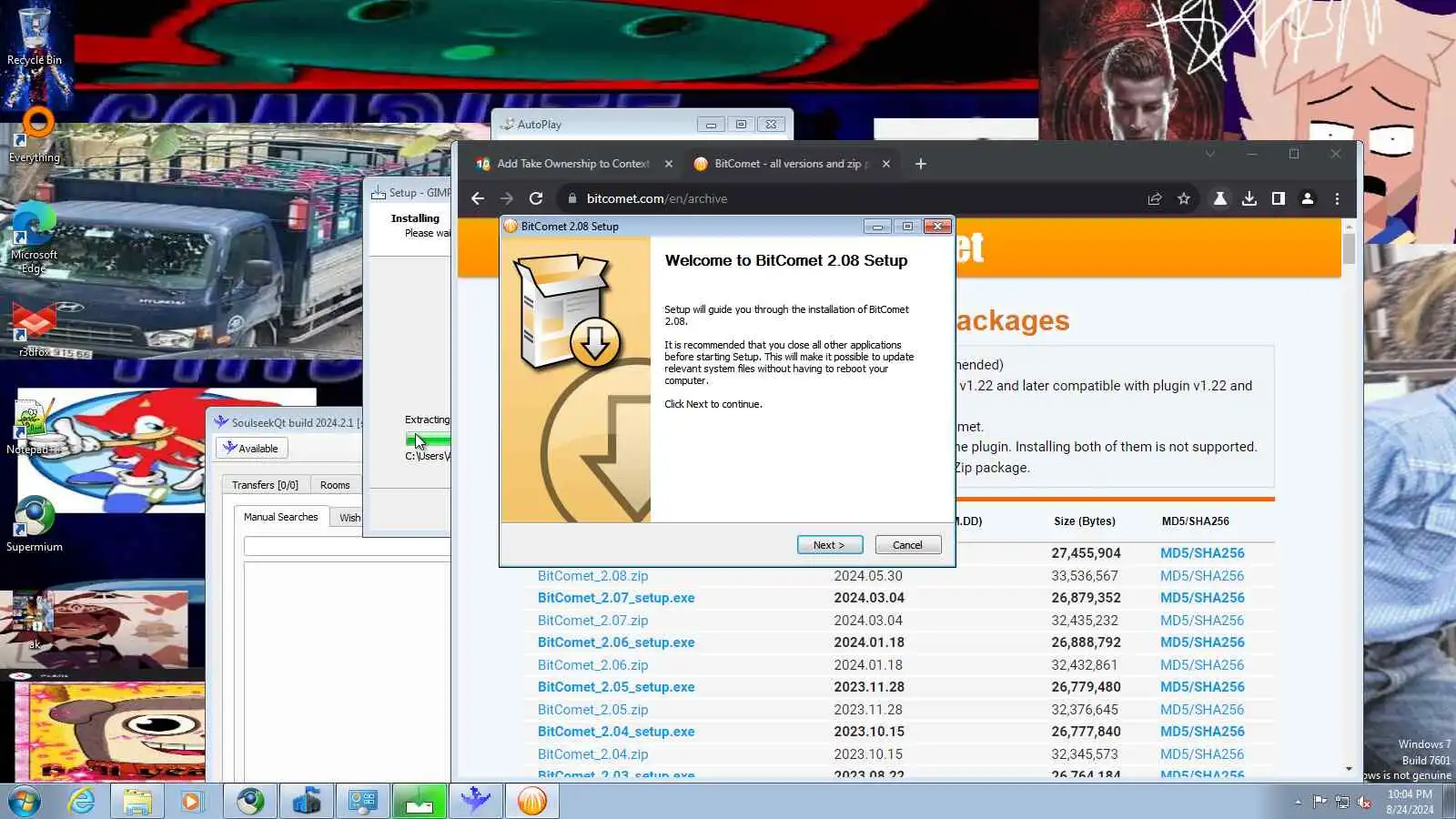The image size is (1456, 819).
Task: Download BitComet_2.05_setup.exe
Action: point(616,687)
